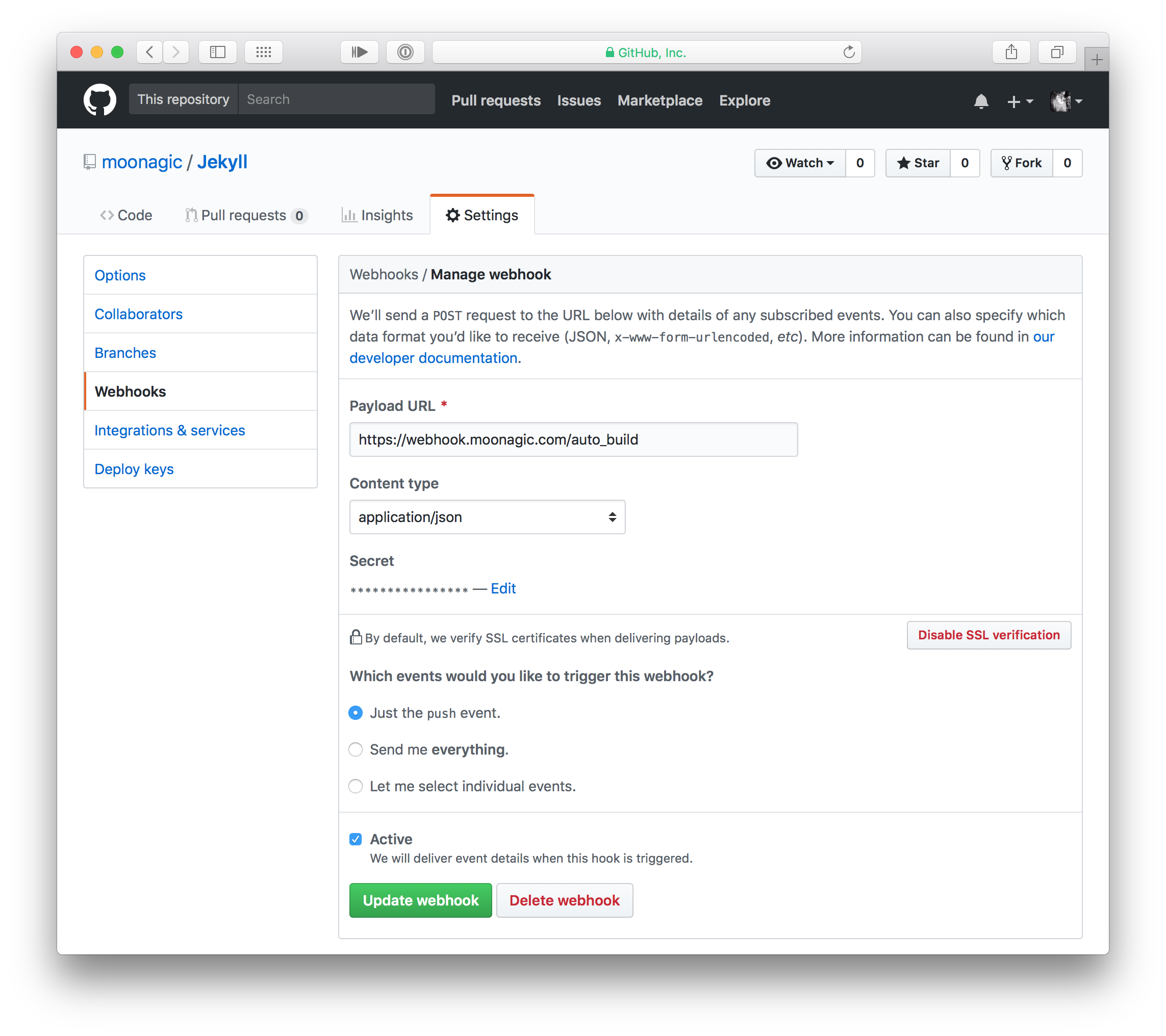Click Safari's share icon
Image resolution: width=1166 pixels, height=1036 pixels.
coord(1011,53)
